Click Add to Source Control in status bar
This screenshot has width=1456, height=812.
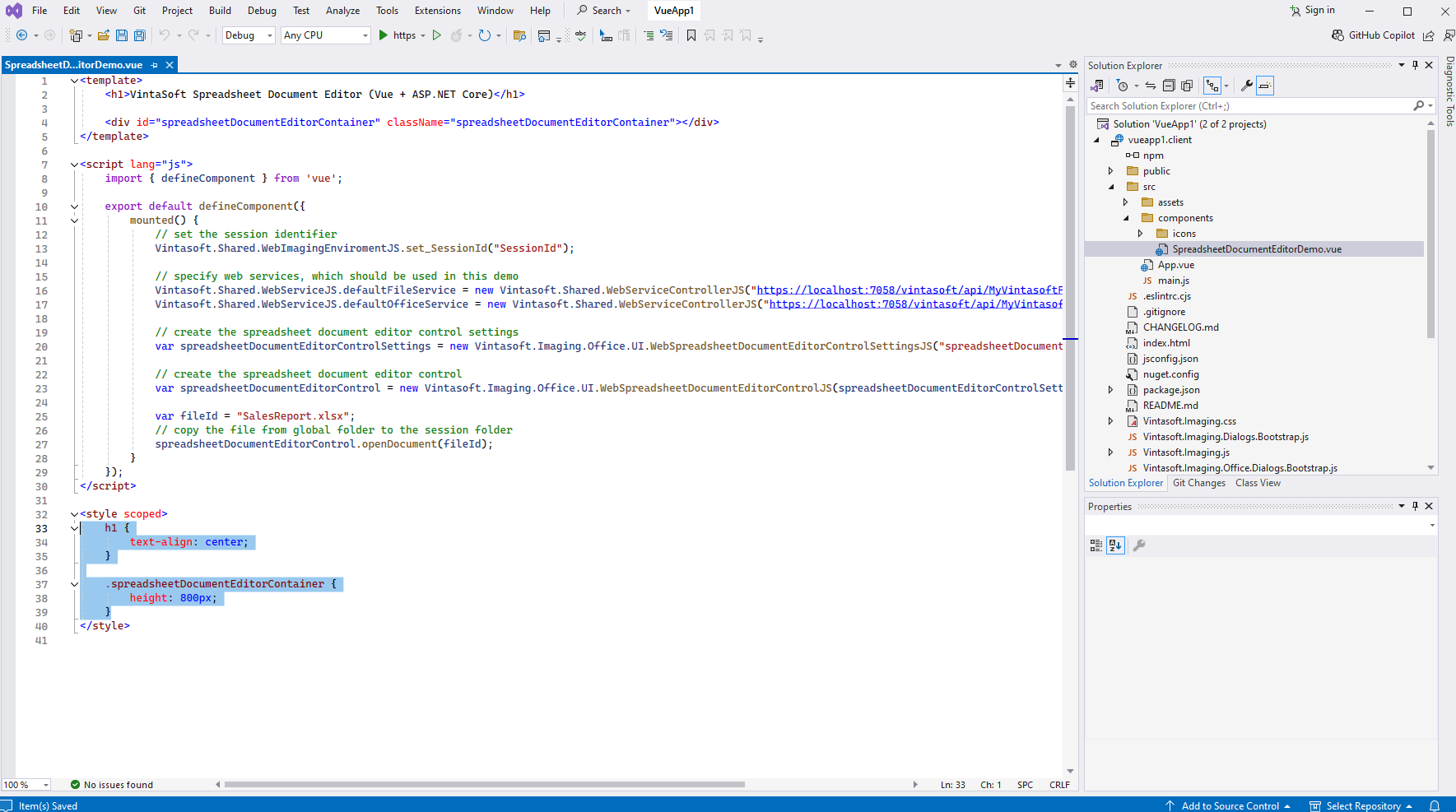1228,805
